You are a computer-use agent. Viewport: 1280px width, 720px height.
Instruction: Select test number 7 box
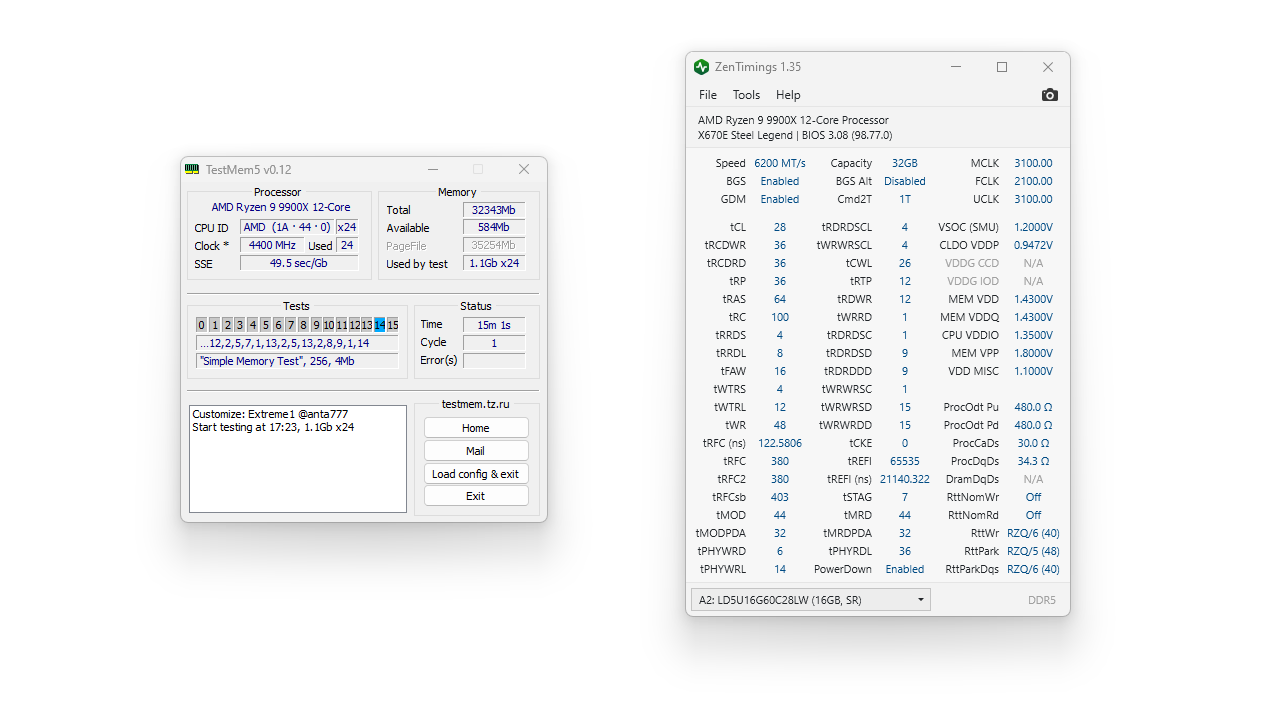click(291, 325)
